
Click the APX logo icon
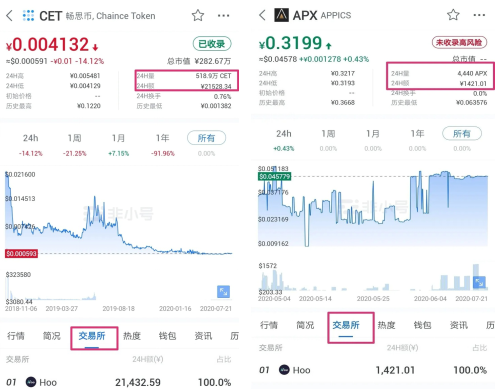click(x=281, y=15)
